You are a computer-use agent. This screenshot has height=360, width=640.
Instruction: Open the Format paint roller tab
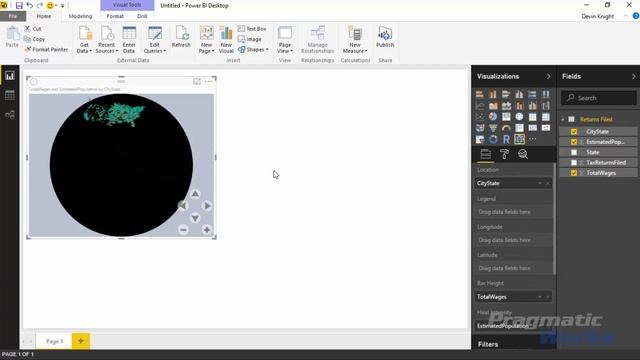(504, 154)
